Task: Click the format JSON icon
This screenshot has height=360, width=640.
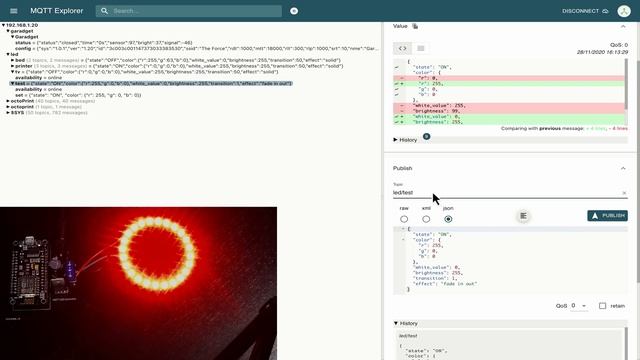Action: click(x=523, y=216)
